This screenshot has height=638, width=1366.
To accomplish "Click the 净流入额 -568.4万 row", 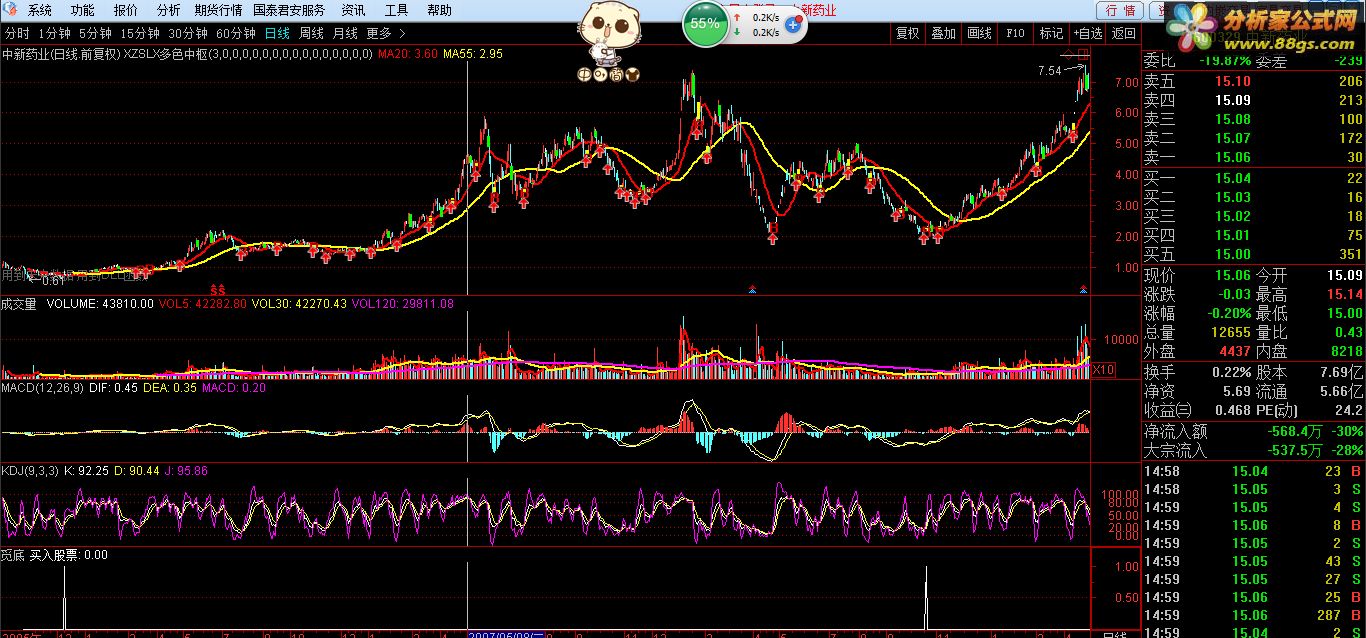I will tap(1254, 432).
